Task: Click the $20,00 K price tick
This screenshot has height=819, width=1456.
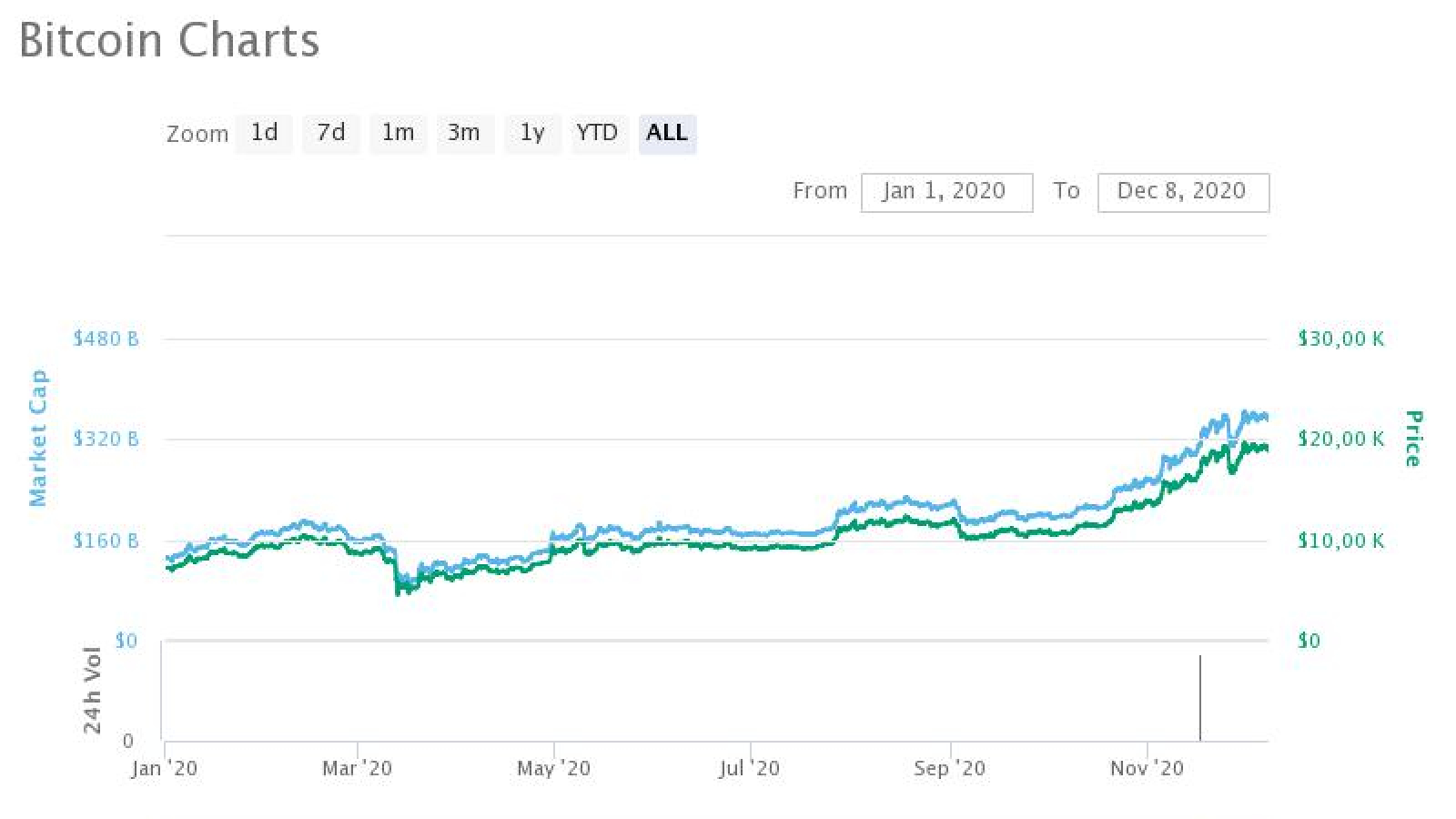Action: [1341, 440]
